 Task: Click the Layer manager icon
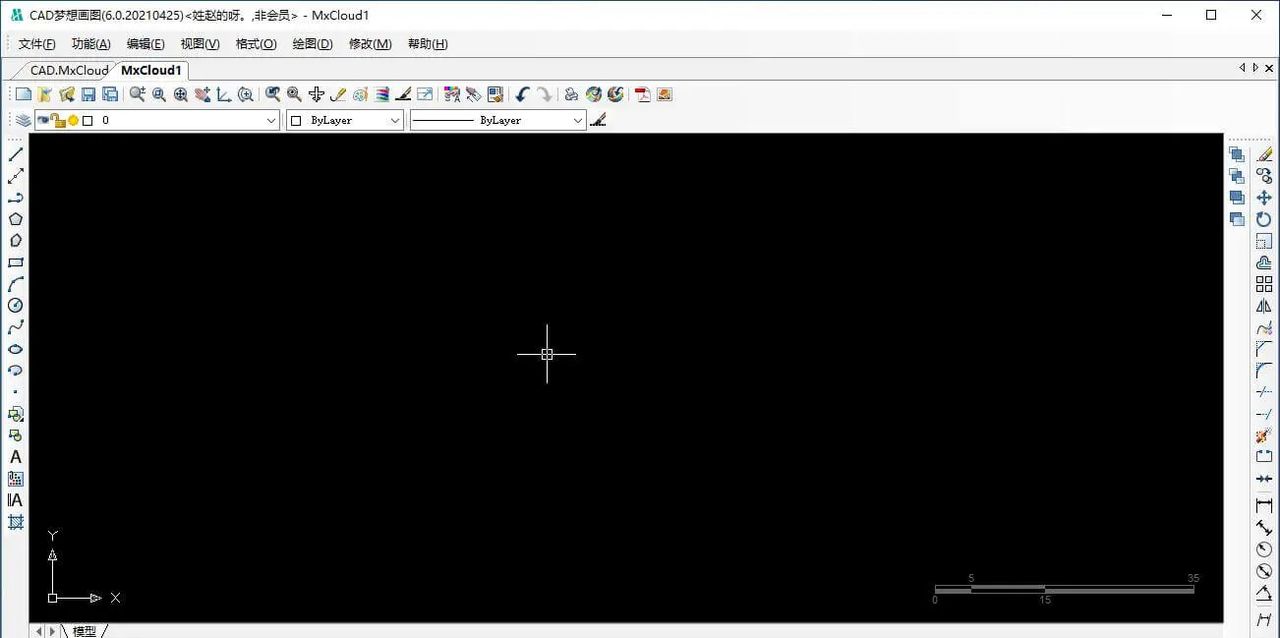23,120
